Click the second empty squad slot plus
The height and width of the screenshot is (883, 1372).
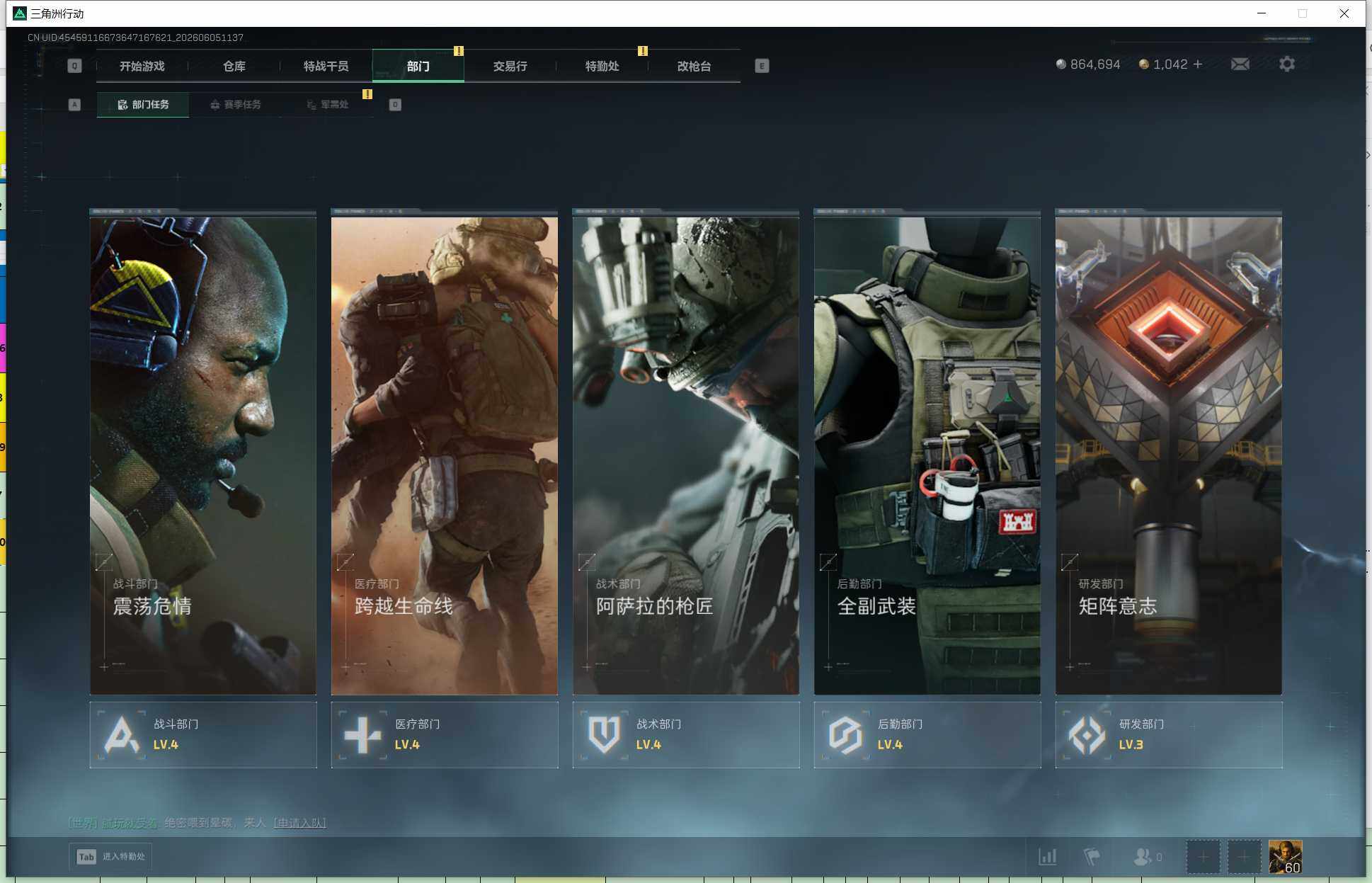(1244, 857)
